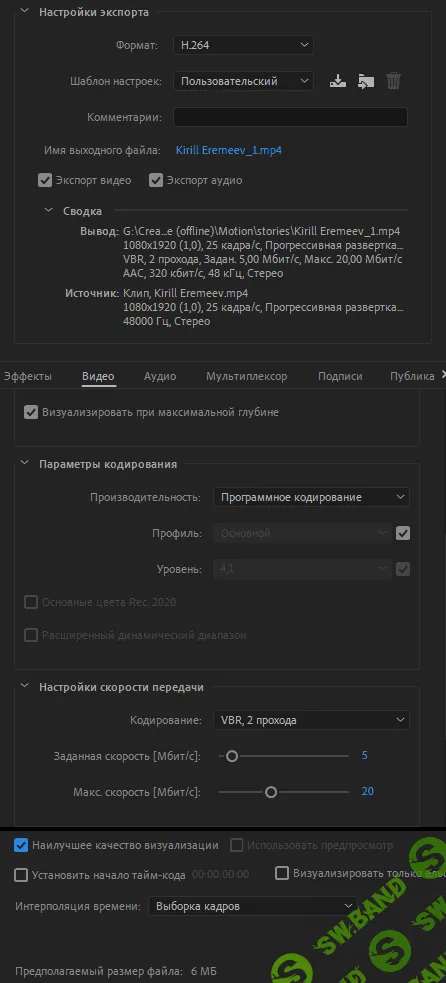Collapse the Сводка section
446x983 pixels.
(x=48, y=211)
